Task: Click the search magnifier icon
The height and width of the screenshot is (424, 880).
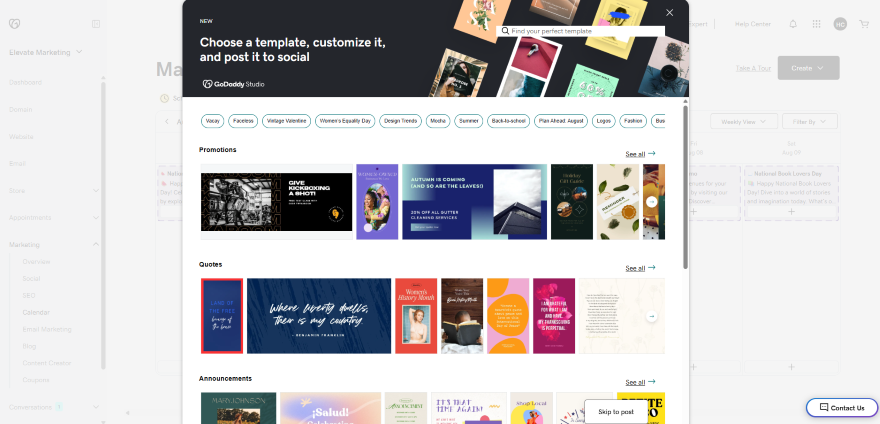Action: point(506,31)
